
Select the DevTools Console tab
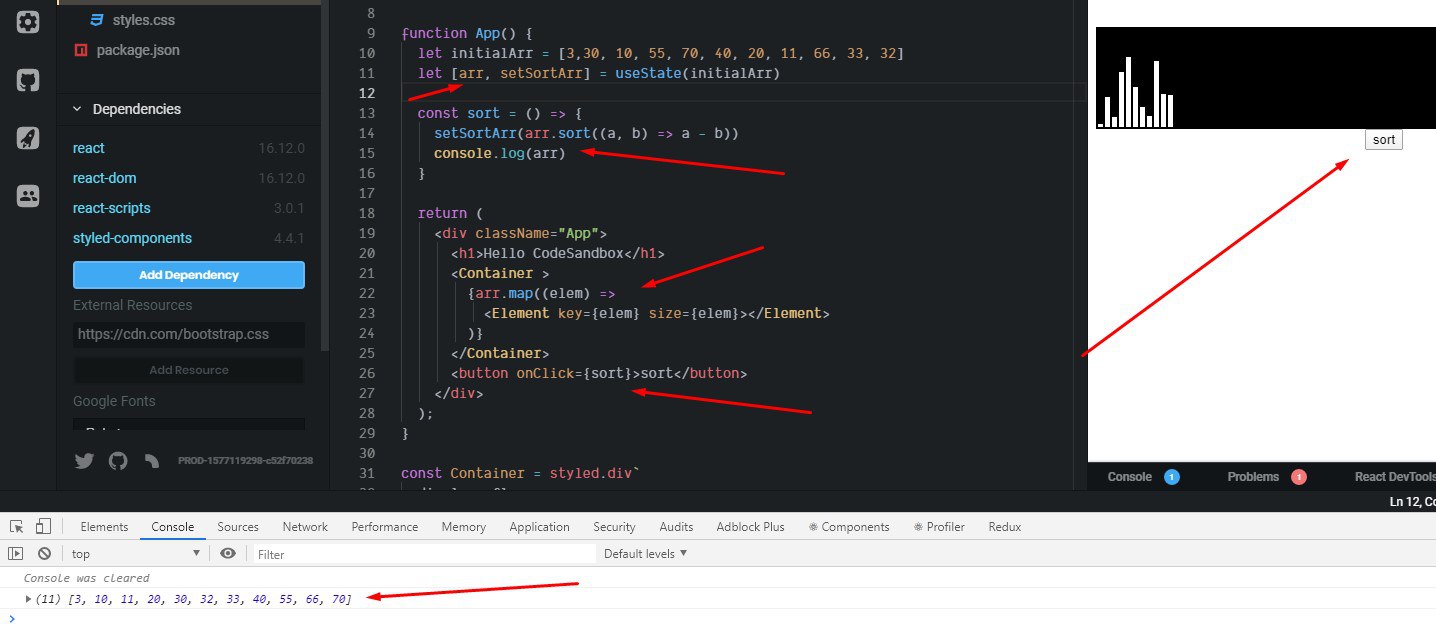coord(172,527)
